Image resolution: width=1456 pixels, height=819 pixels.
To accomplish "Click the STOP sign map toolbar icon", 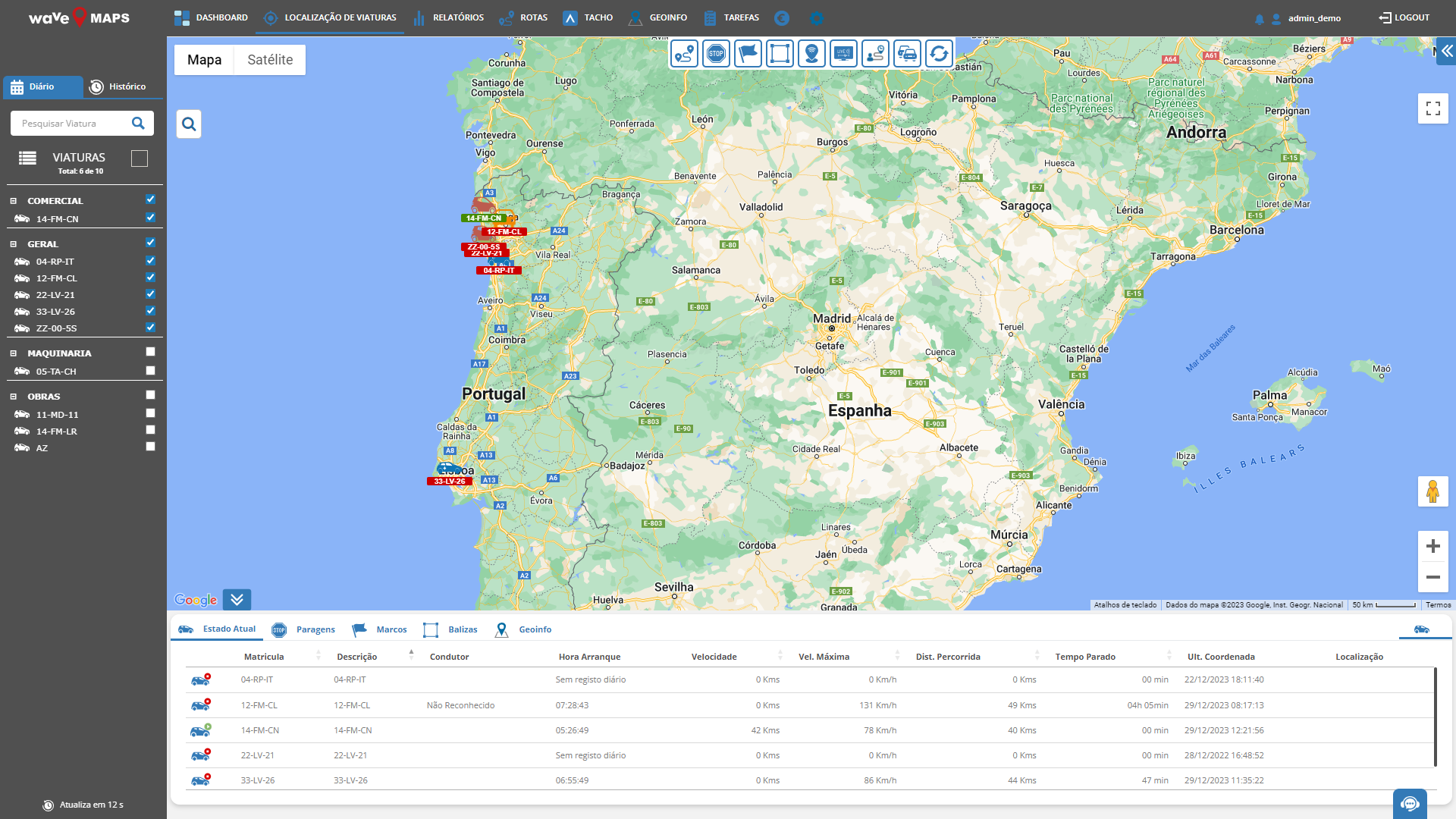I will [716, 54].
